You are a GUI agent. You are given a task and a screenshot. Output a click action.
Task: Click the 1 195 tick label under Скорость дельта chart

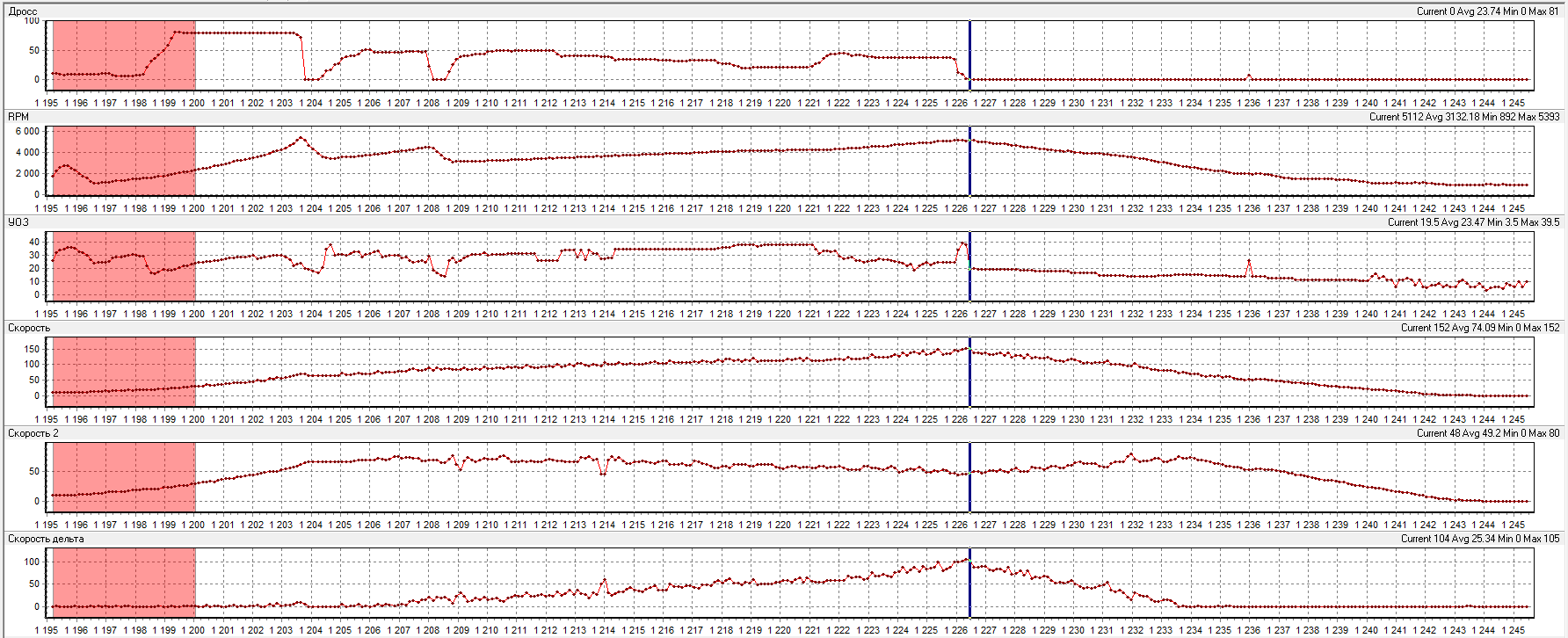tap(47, 630)
